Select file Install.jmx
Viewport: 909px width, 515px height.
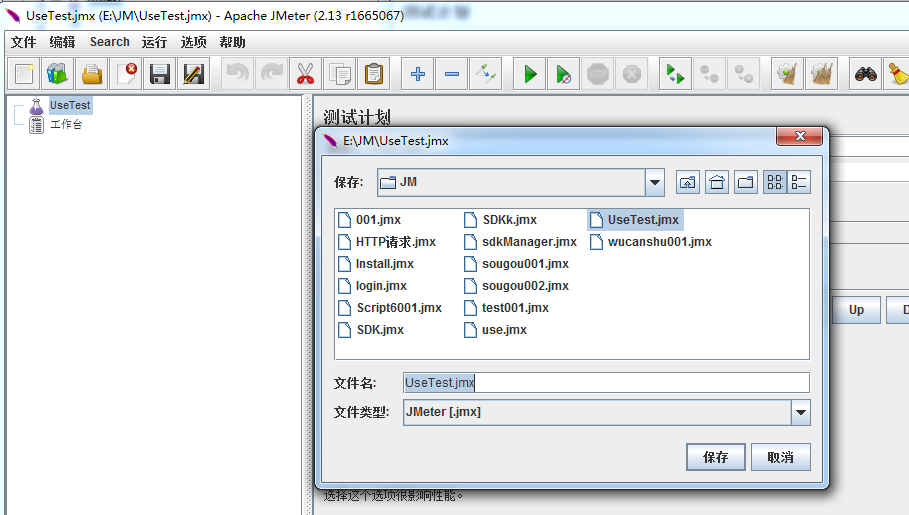376,264
